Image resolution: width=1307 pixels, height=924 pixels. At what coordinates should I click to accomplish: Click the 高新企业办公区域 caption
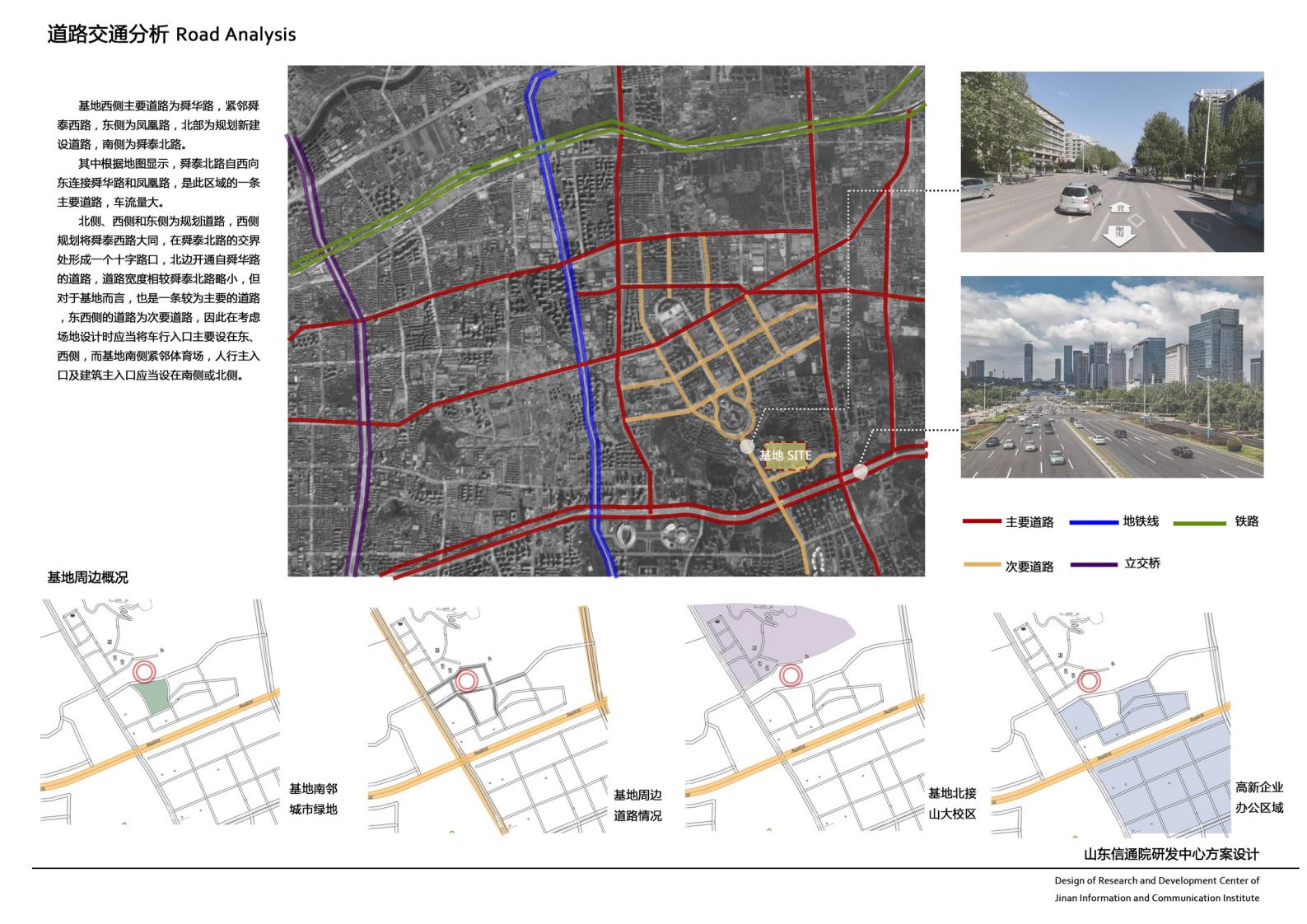1258,797
